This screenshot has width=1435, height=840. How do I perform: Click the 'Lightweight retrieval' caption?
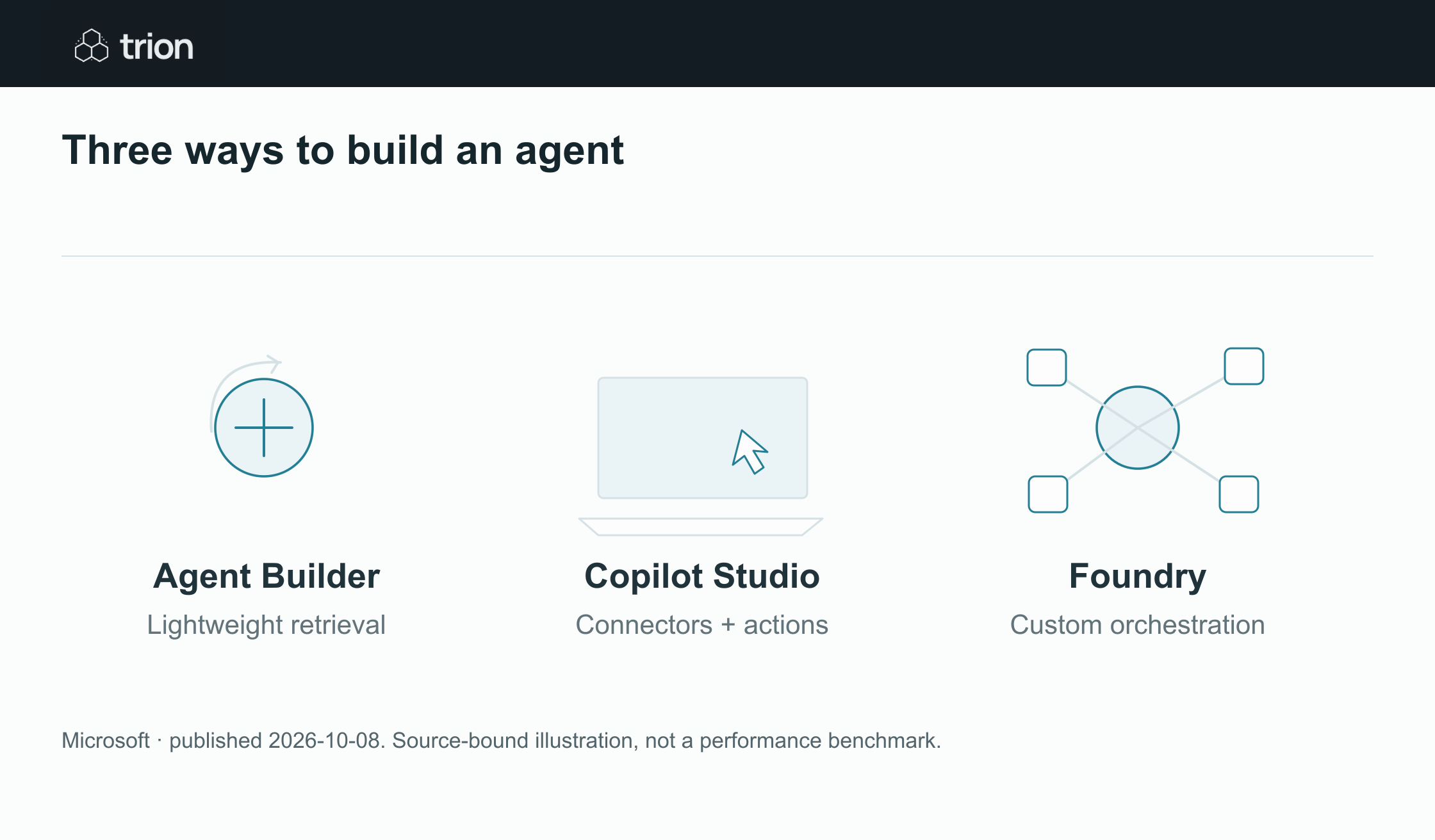(x=266, y=625)
